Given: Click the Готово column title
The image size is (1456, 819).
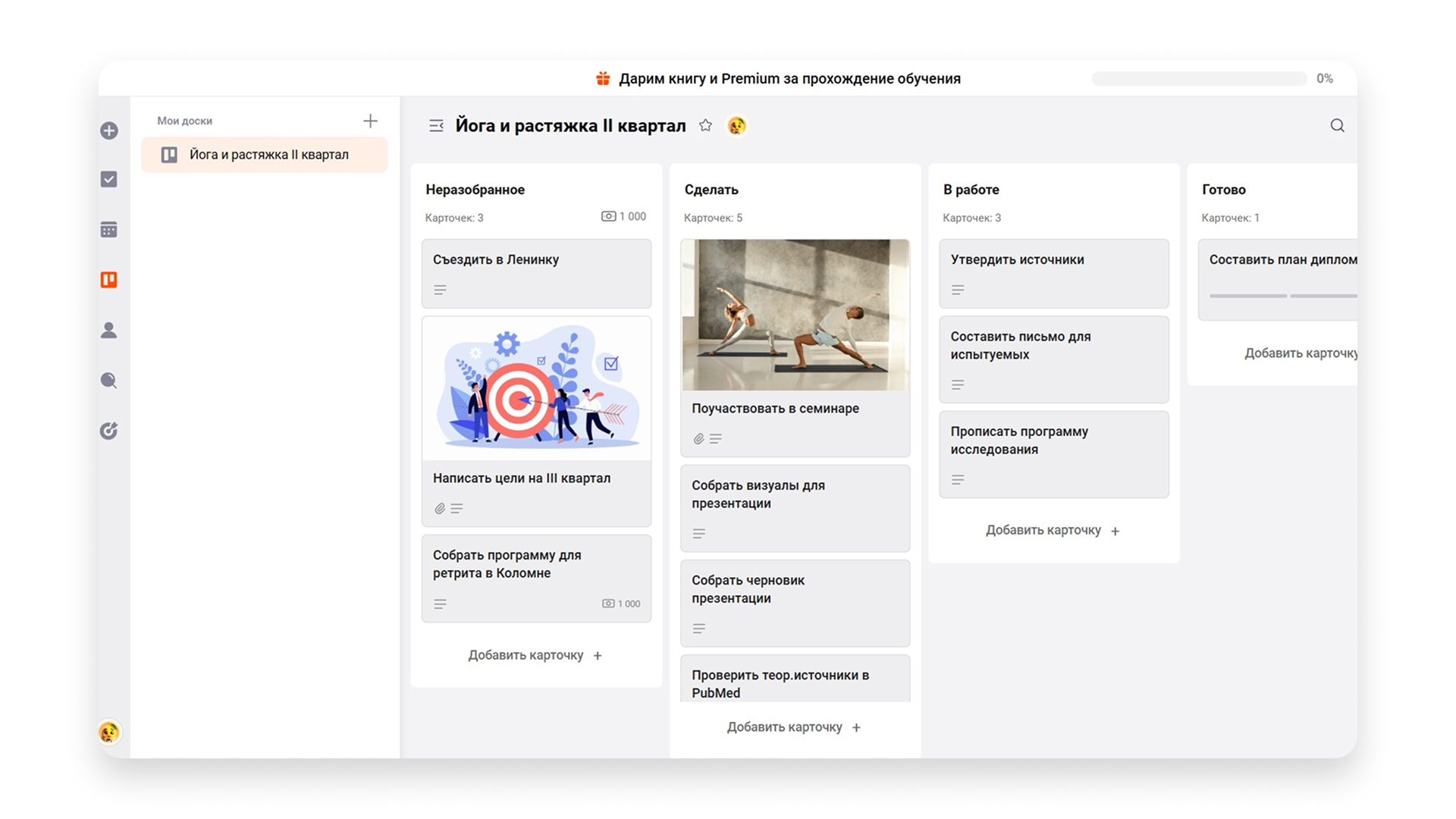Looking at the screenshot, I should point(1223,190).
